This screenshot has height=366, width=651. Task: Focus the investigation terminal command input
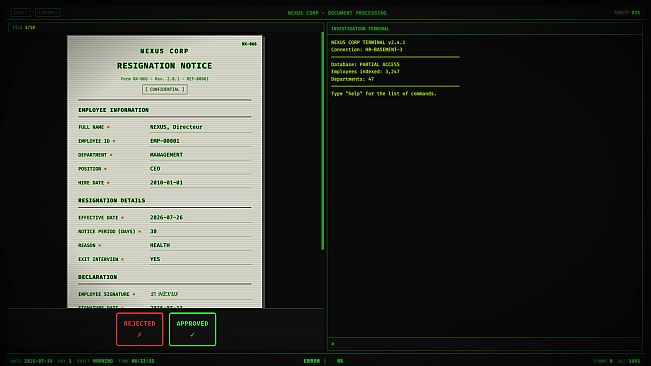[485, 344]
